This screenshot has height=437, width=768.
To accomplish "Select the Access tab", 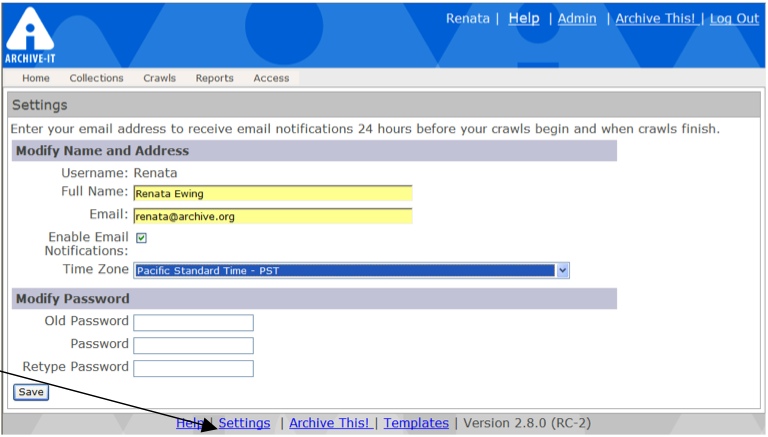I will [271, 78].
